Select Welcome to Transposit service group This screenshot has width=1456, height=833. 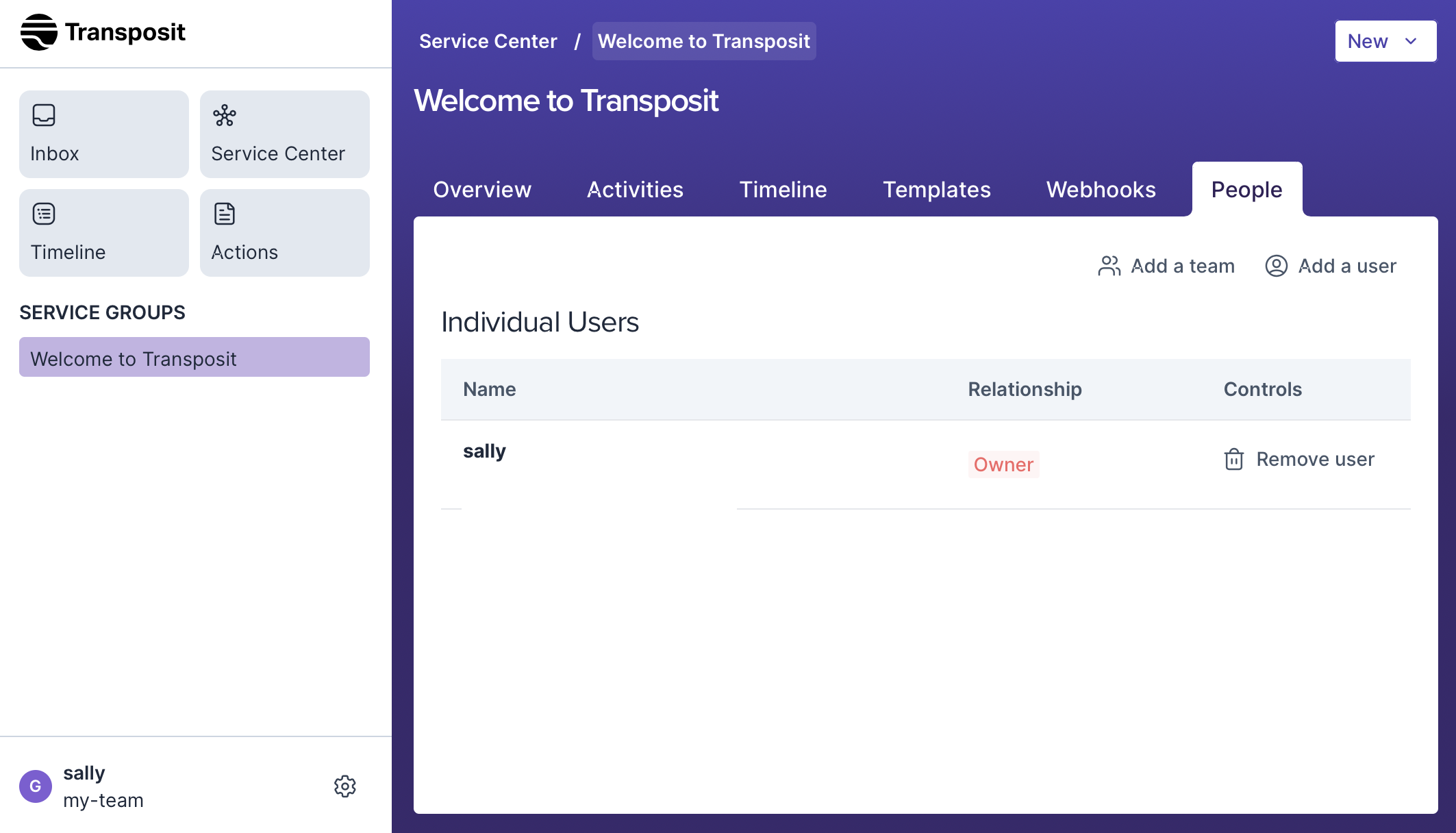click(x=194, y=358)
